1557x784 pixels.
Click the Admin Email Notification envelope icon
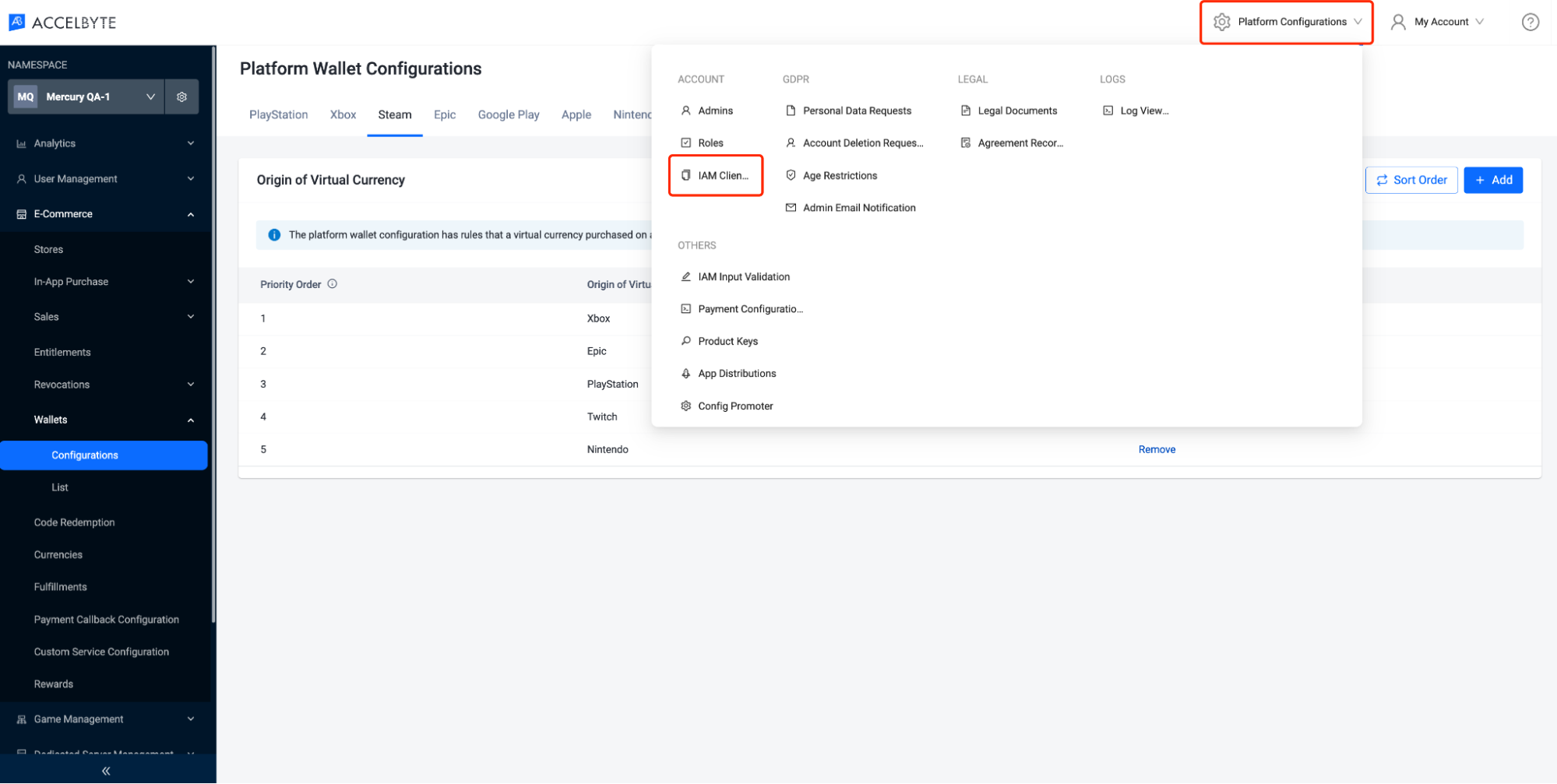tap(791, 208)
